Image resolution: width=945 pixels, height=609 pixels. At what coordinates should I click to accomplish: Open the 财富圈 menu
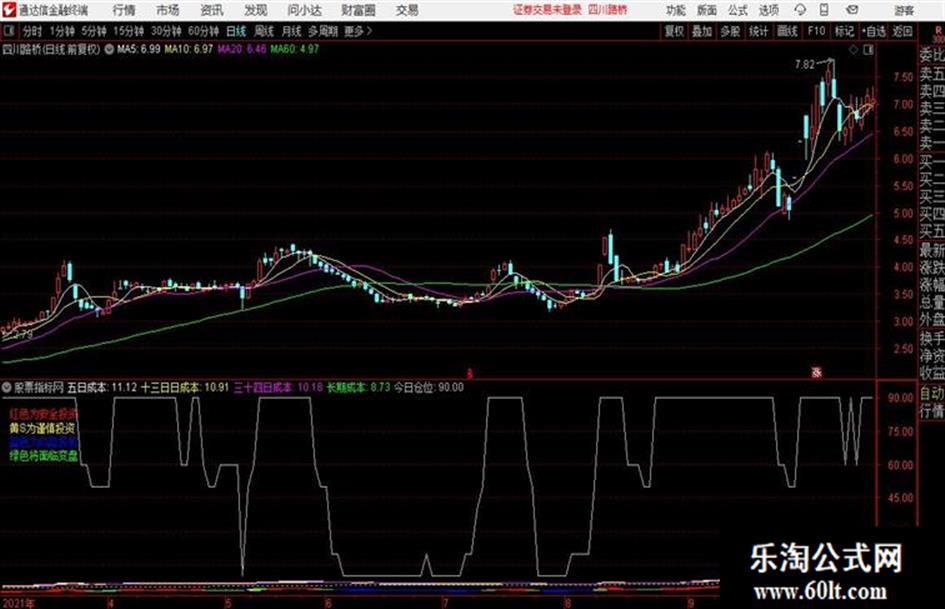(358, 10)
